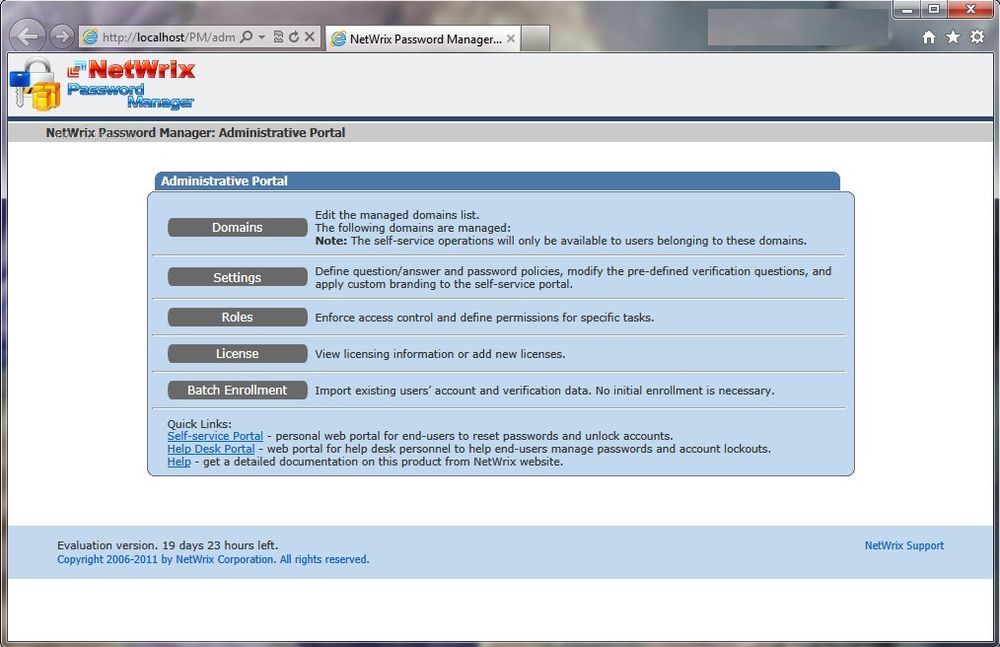Click the Stop loading X icon

click(x=310, y=37)
